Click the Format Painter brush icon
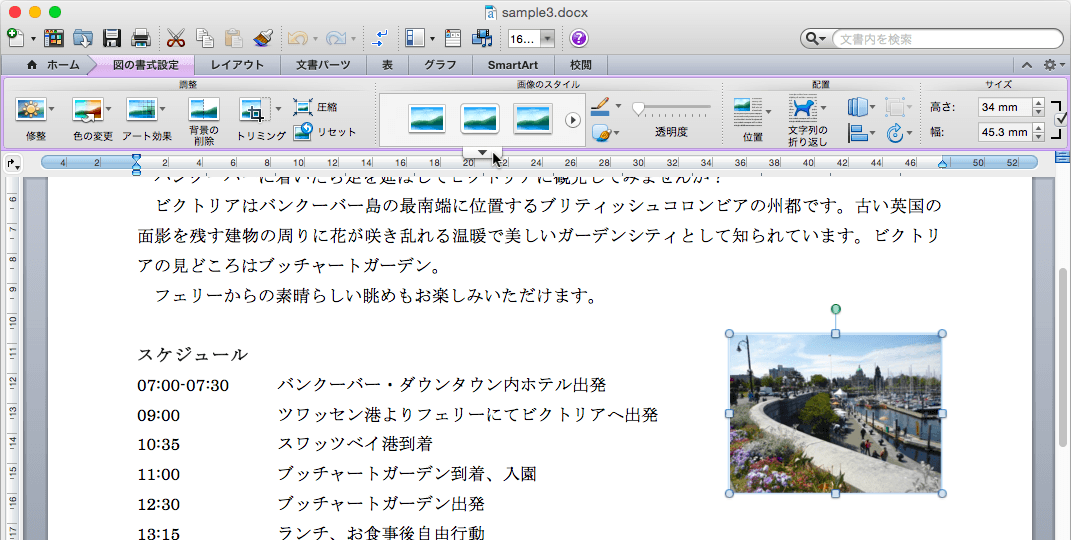This screenshot has width=1071, height=540. 263,39
